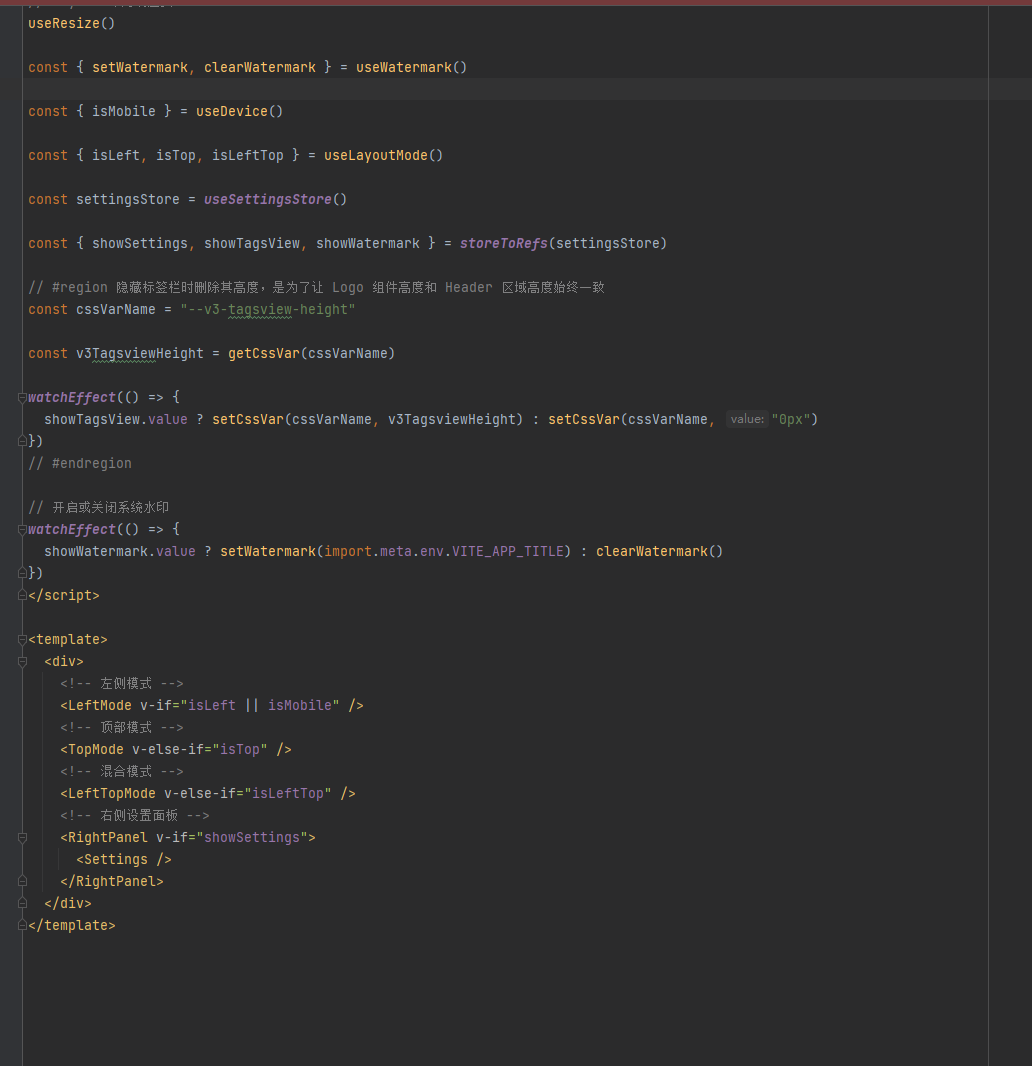The width and height of the screenshot is (1032, 1066).
Task: Click isMobile in the const destructuring line
Action: click(124, 111)
